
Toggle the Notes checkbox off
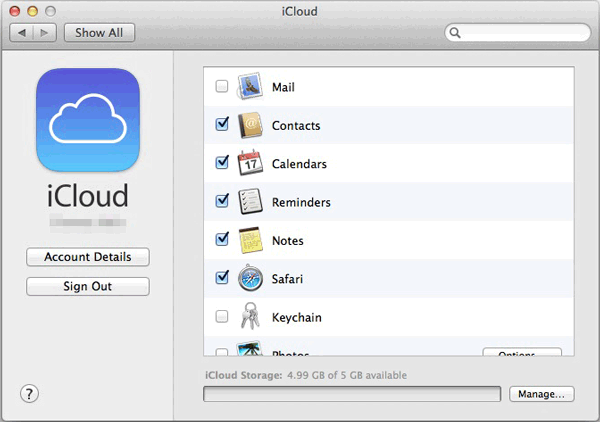222,239
